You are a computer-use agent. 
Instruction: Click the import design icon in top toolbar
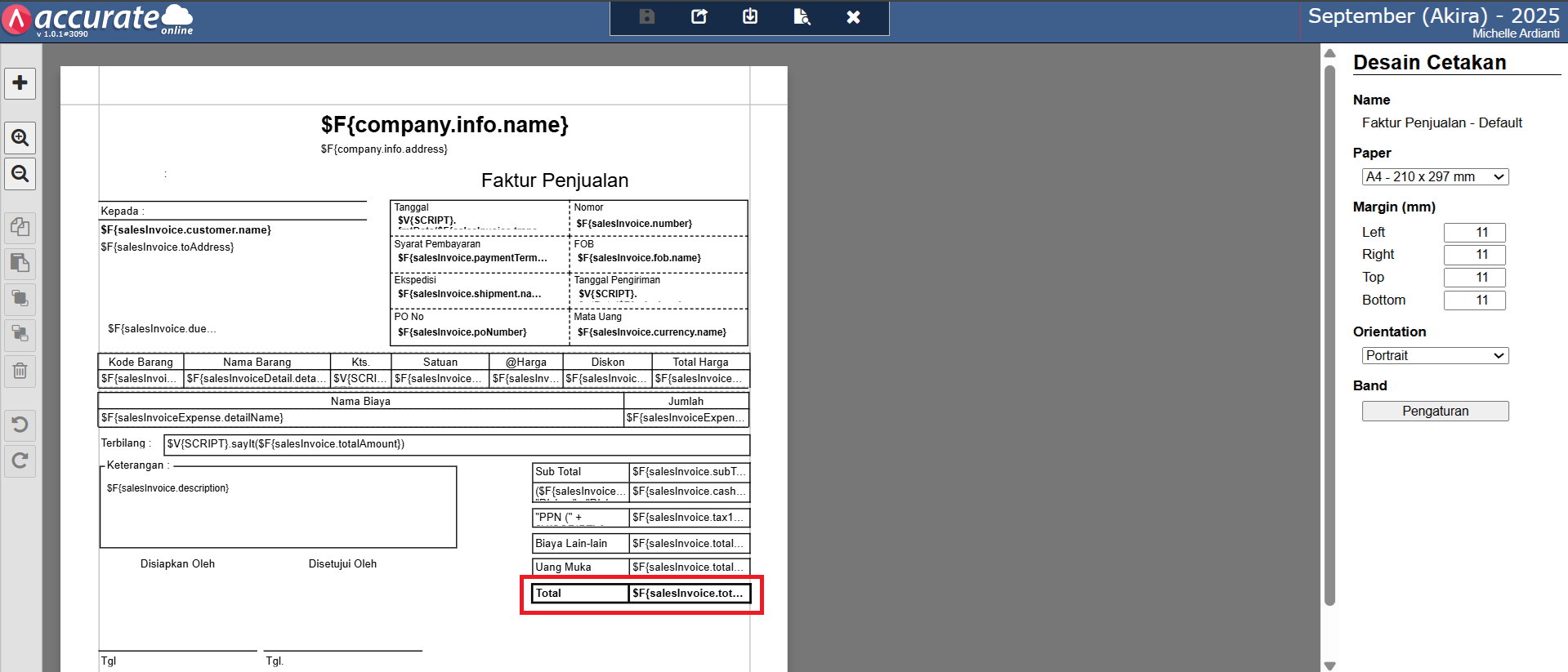(750, 17)
